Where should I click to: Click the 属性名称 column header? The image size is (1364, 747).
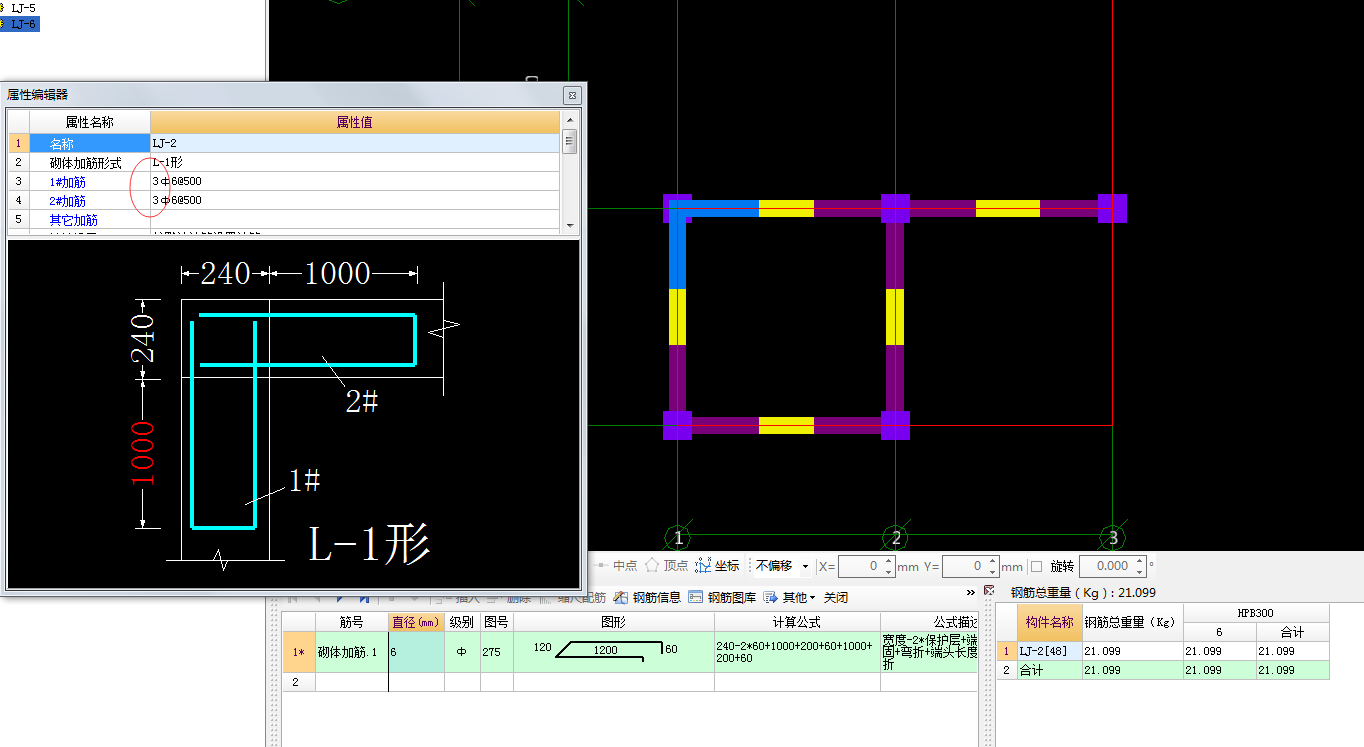(x=90, y=122)
